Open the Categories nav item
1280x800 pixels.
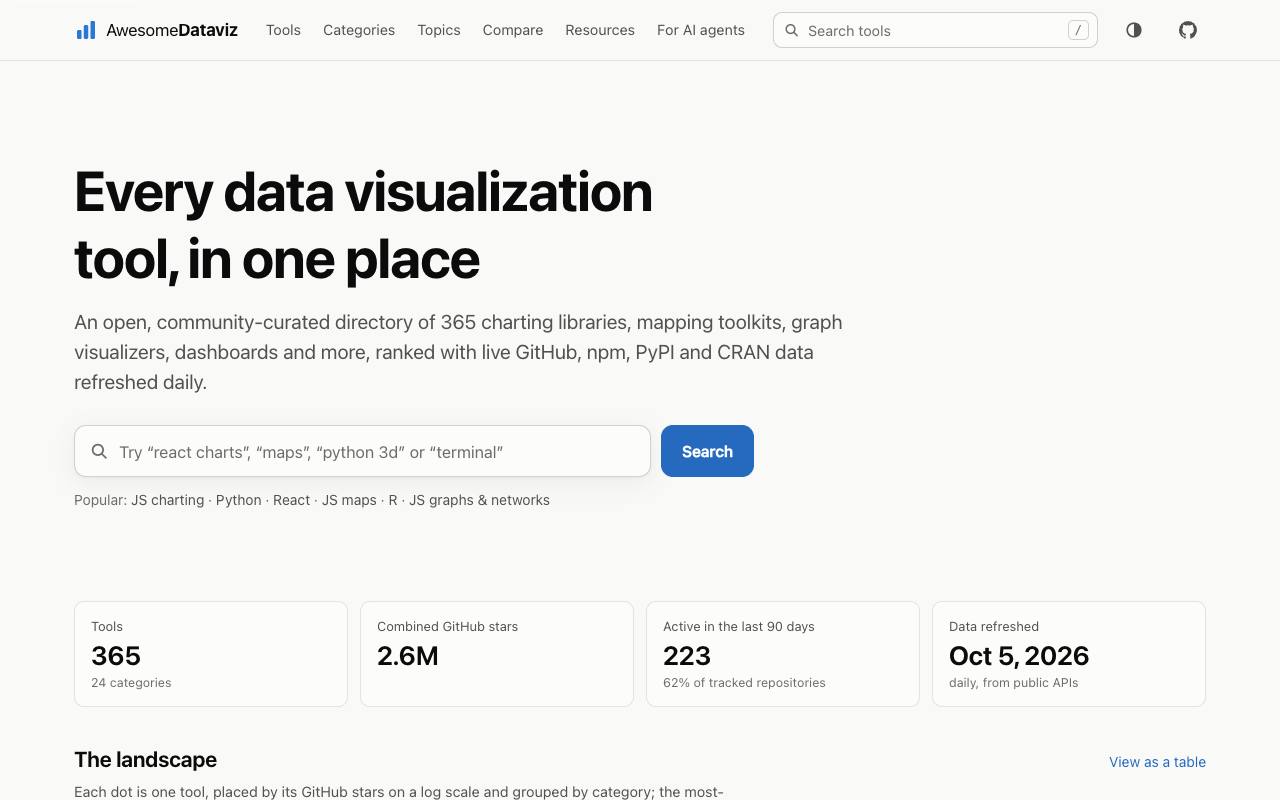(x=359, y=30)
